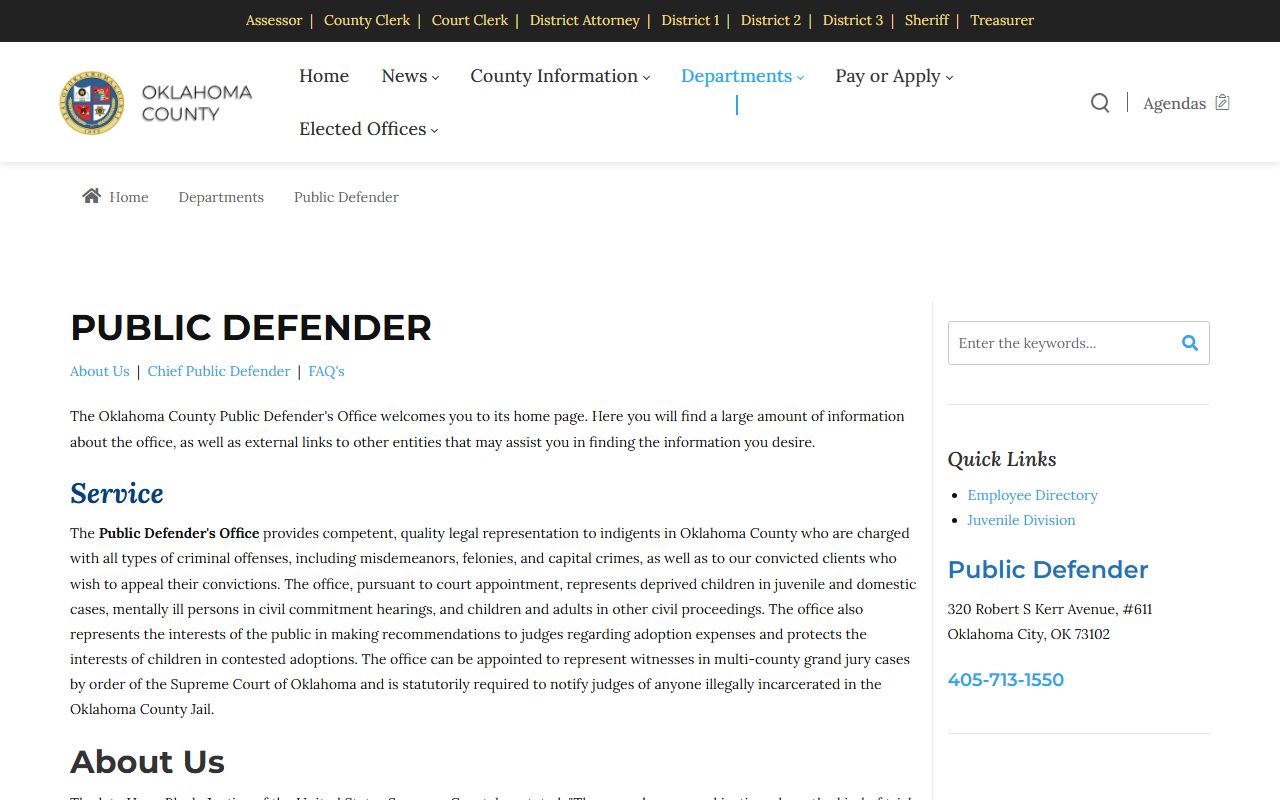Expand the News menu chevron
Screen dimensions: 1280x800
pyautogui.click(x=435, y=78)
